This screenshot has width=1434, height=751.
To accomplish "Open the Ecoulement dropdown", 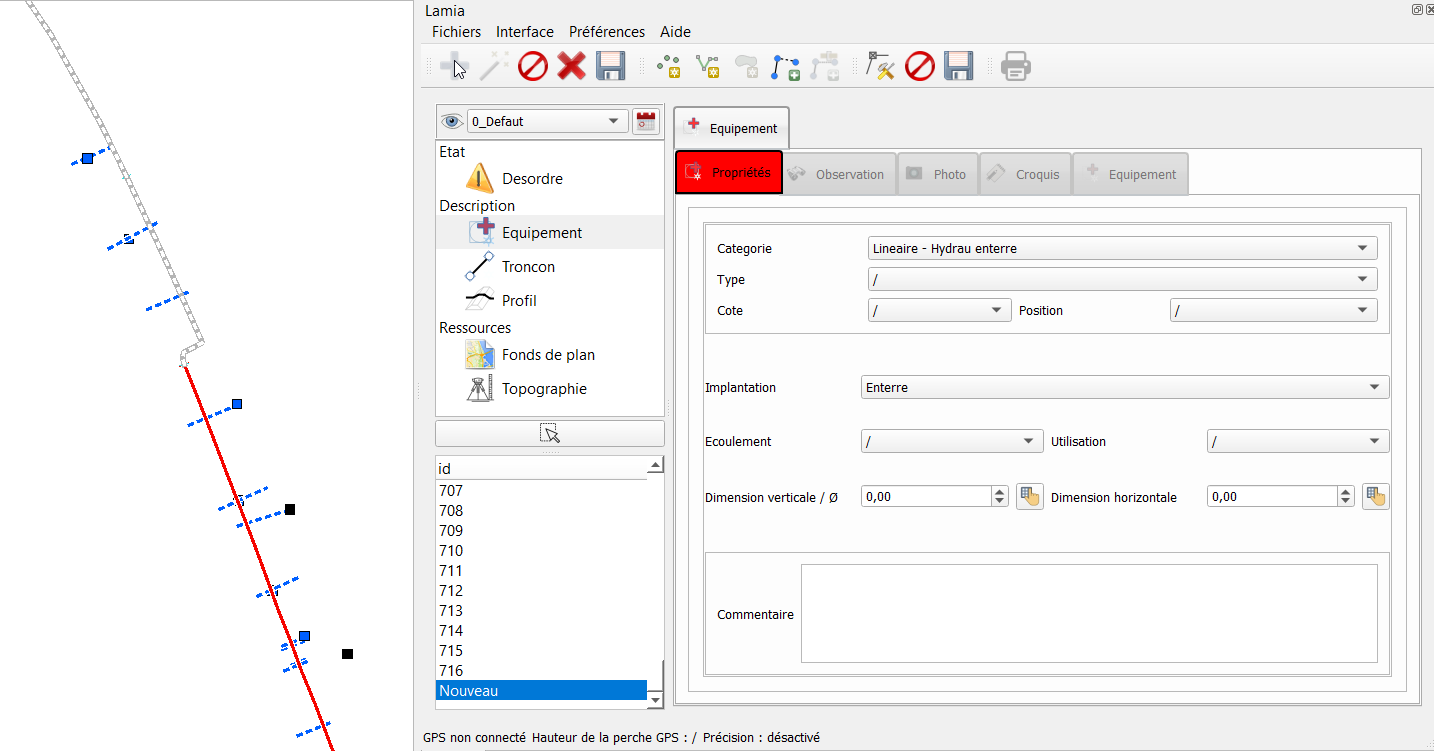I will point(952,441).
